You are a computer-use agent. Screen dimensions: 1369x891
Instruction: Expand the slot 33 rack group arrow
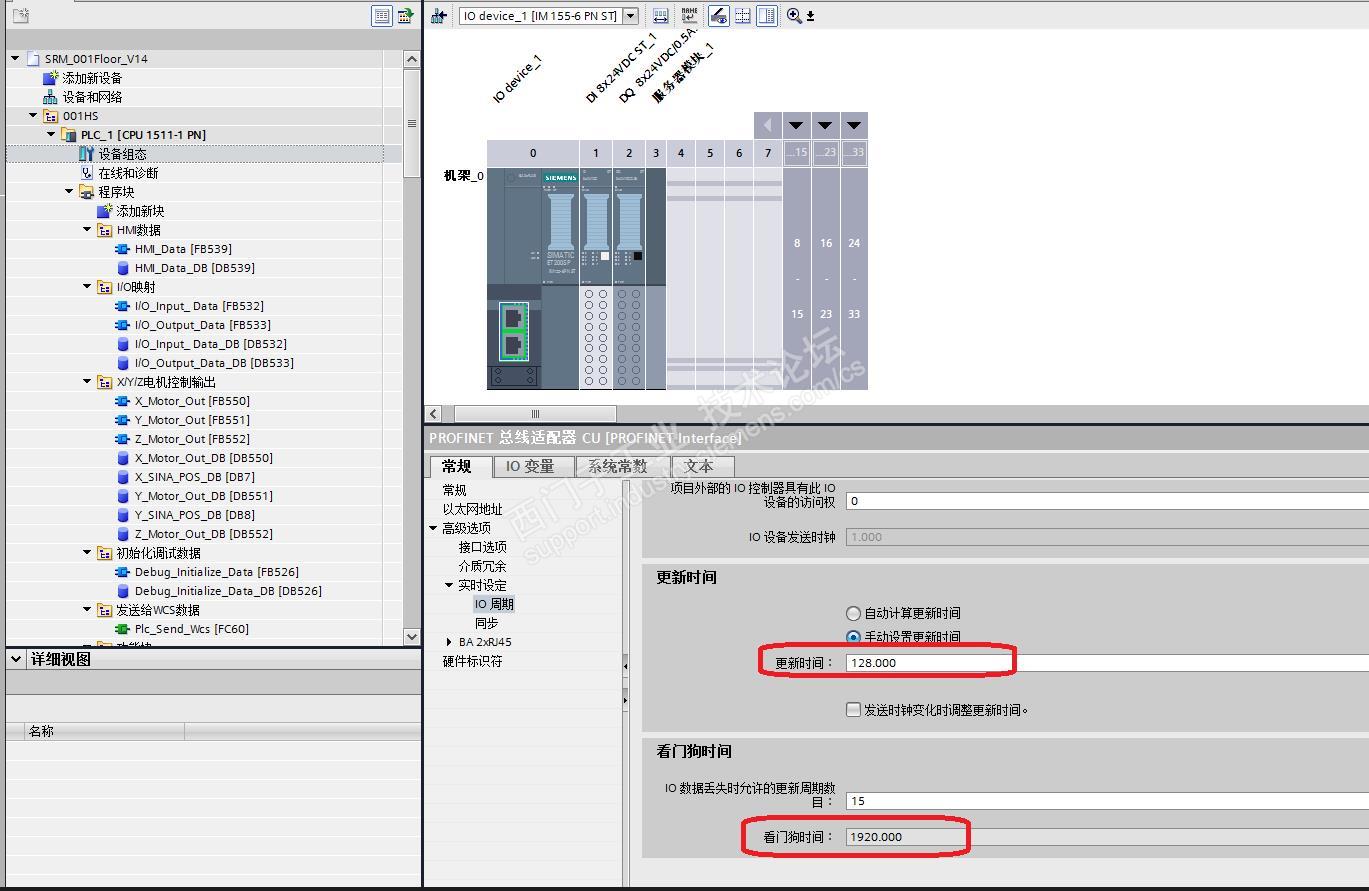(x=854, y=126)
